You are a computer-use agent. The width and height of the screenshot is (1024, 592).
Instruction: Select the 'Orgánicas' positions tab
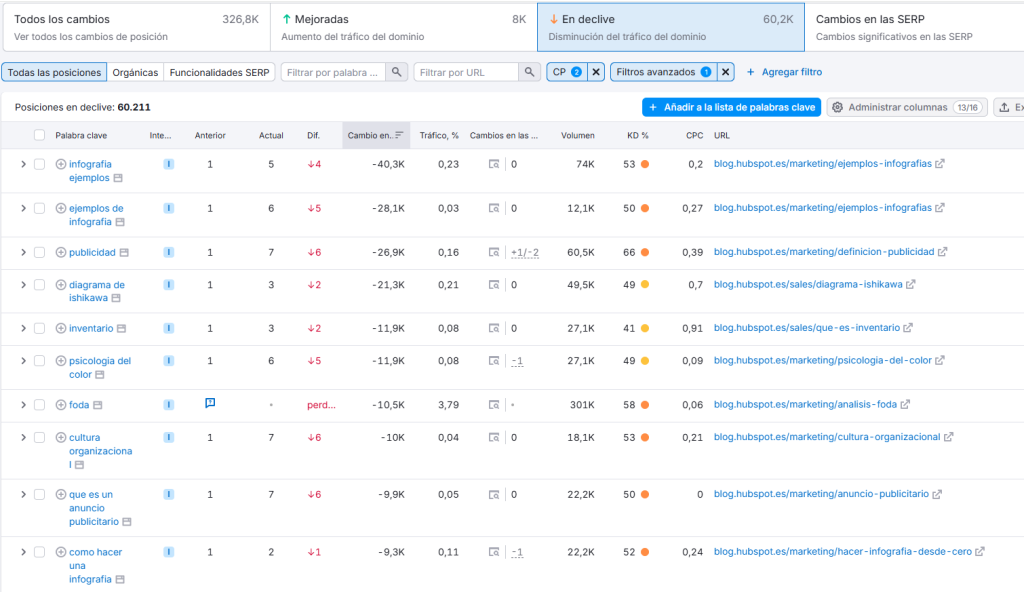pyautogui.click(x=135, y=72)
